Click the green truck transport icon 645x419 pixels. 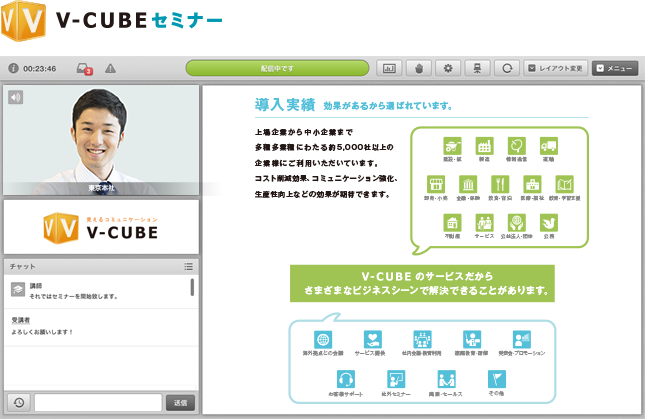click(x=549, y=146)
